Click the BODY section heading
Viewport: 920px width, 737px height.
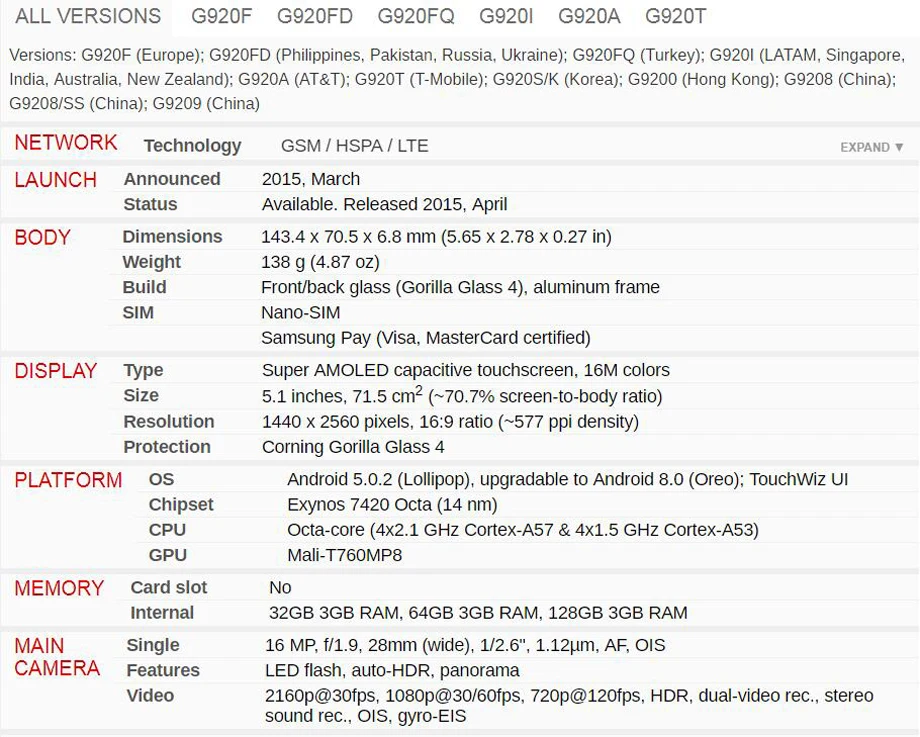click(42, 238)
